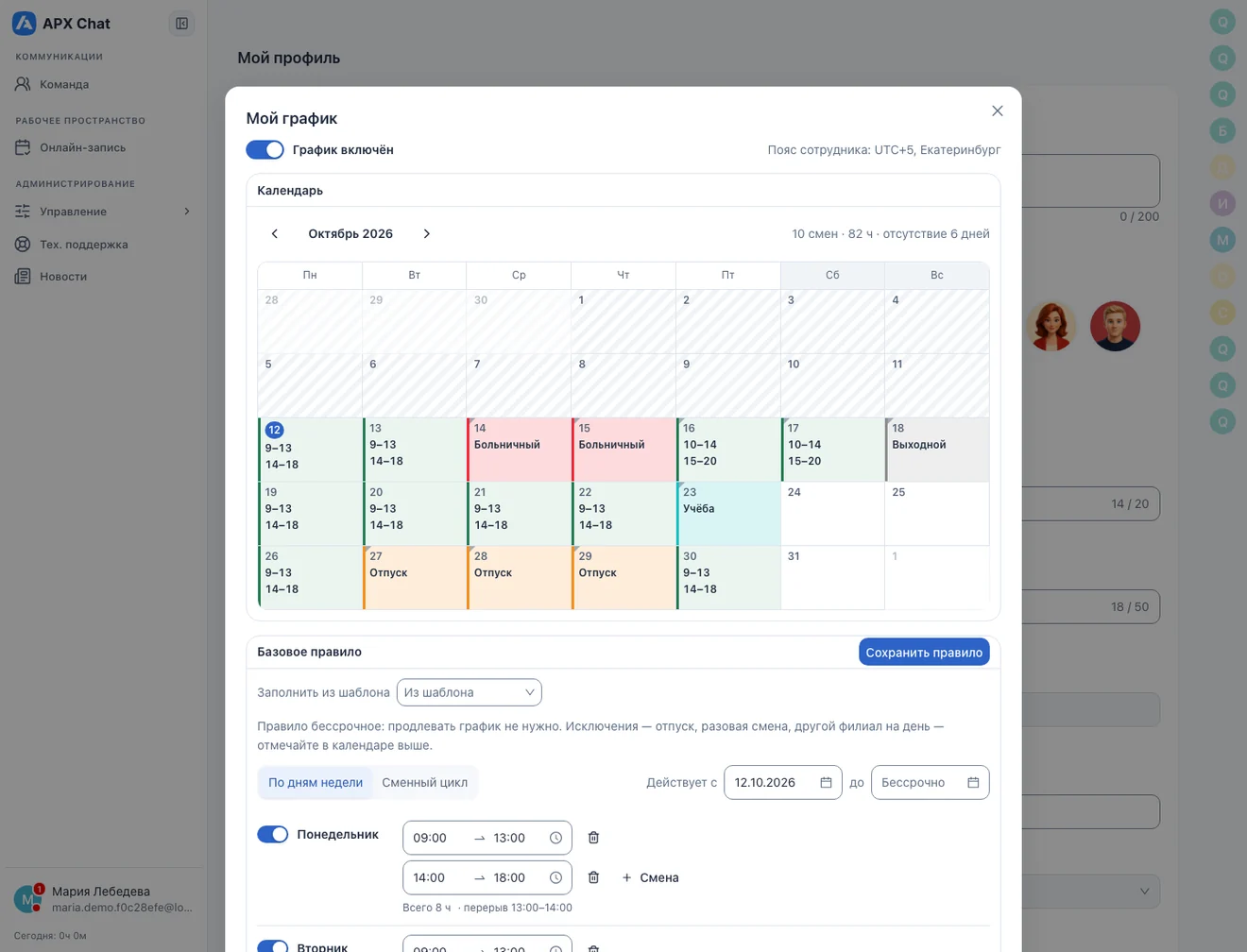Toggle Вторник day switch

pyautogui.click(x=273, y=945)
